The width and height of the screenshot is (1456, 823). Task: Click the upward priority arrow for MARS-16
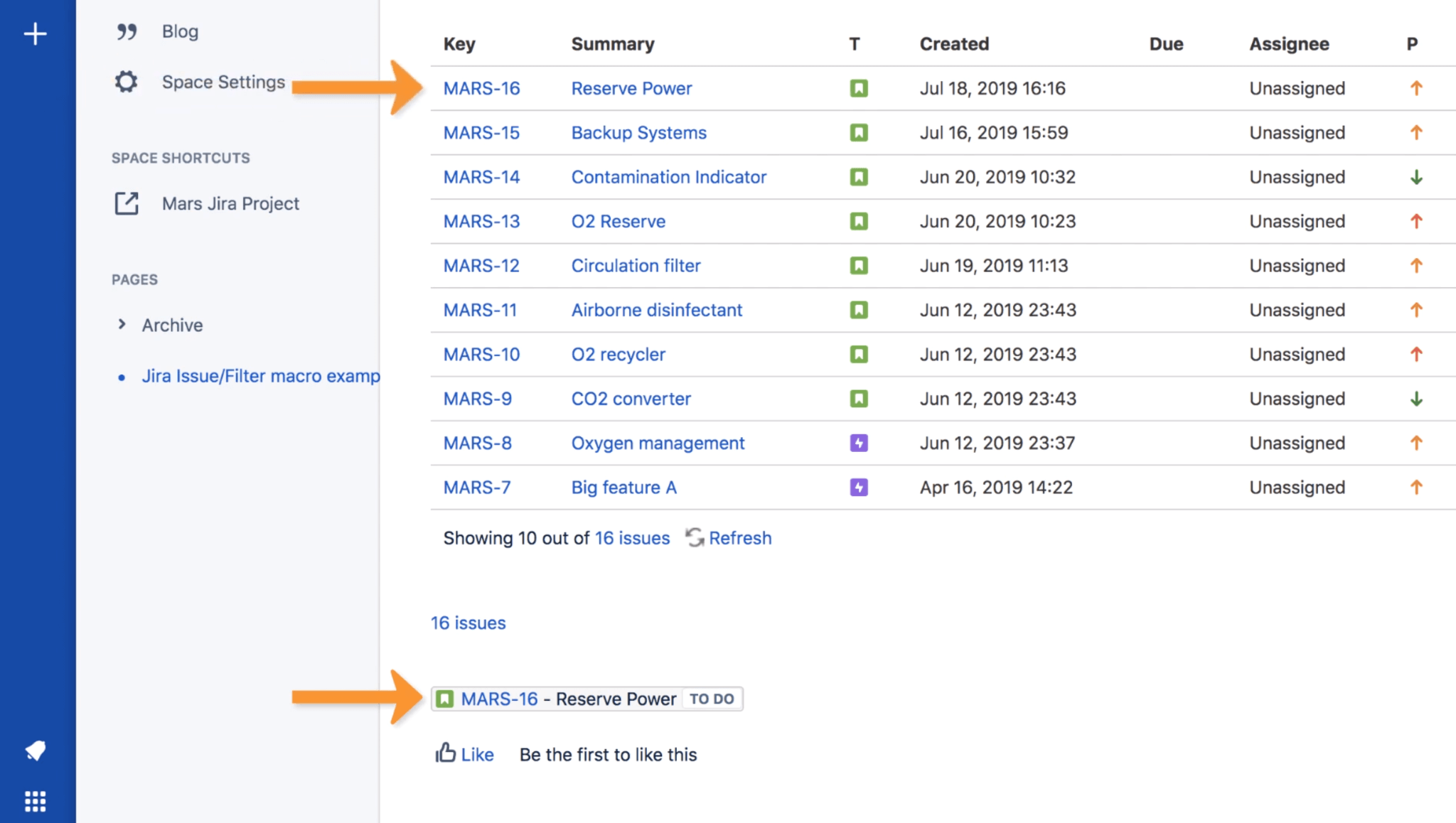pyautogui.click(x=1417, y=88)
